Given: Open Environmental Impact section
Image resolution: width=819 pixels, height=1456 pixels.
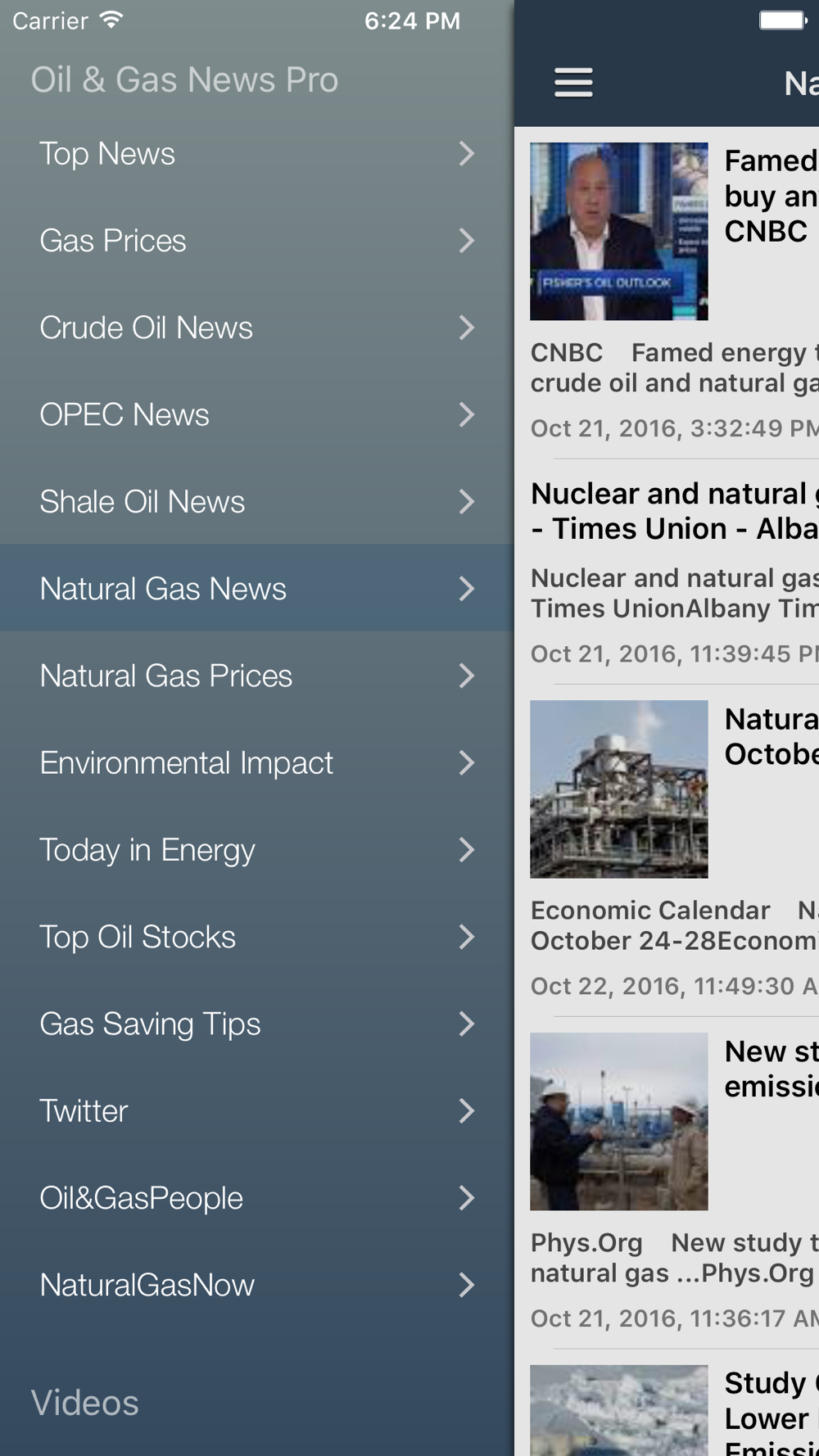Looking at the screenshot, I should (x=257, y=762).
